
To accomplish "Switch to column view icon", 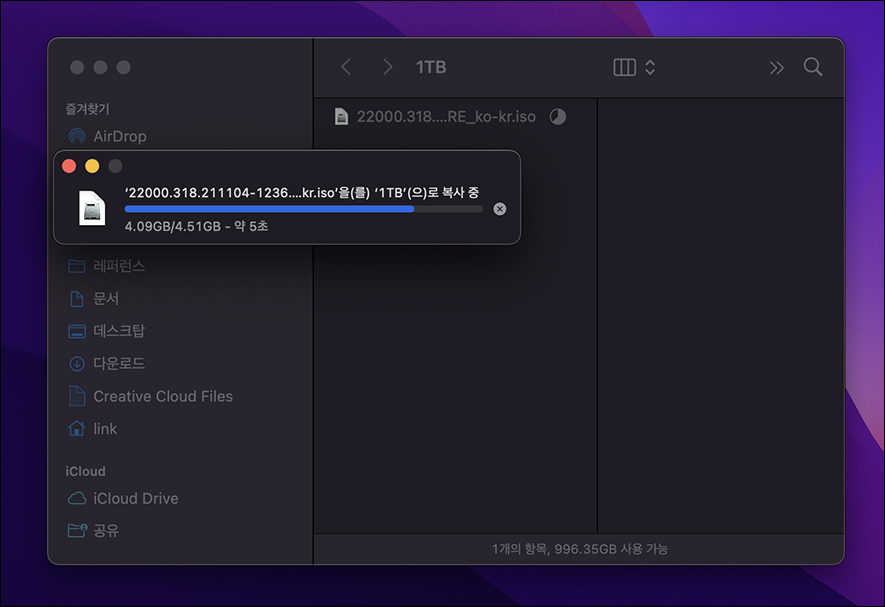I will 624,67.
